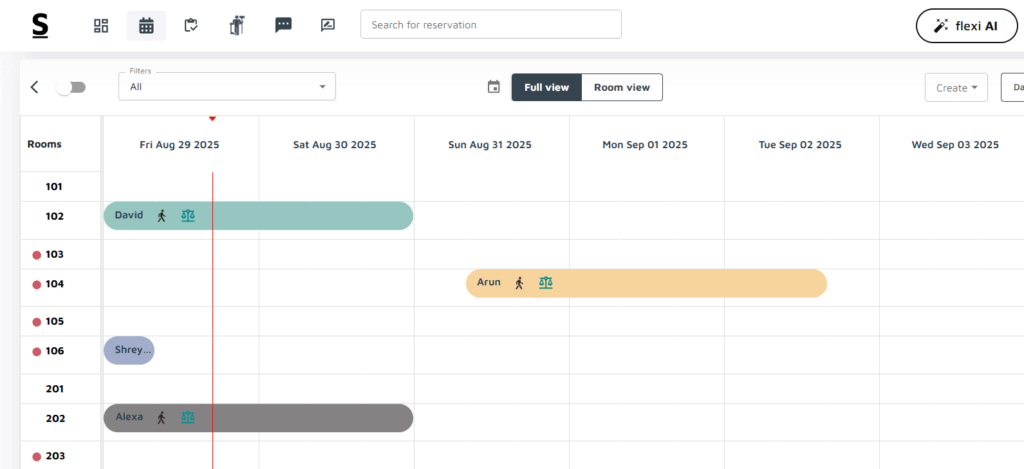Open Alexa's grey reservation bar
The width and height of the screenshot is (1024, 469).
[x=259, y=418]
